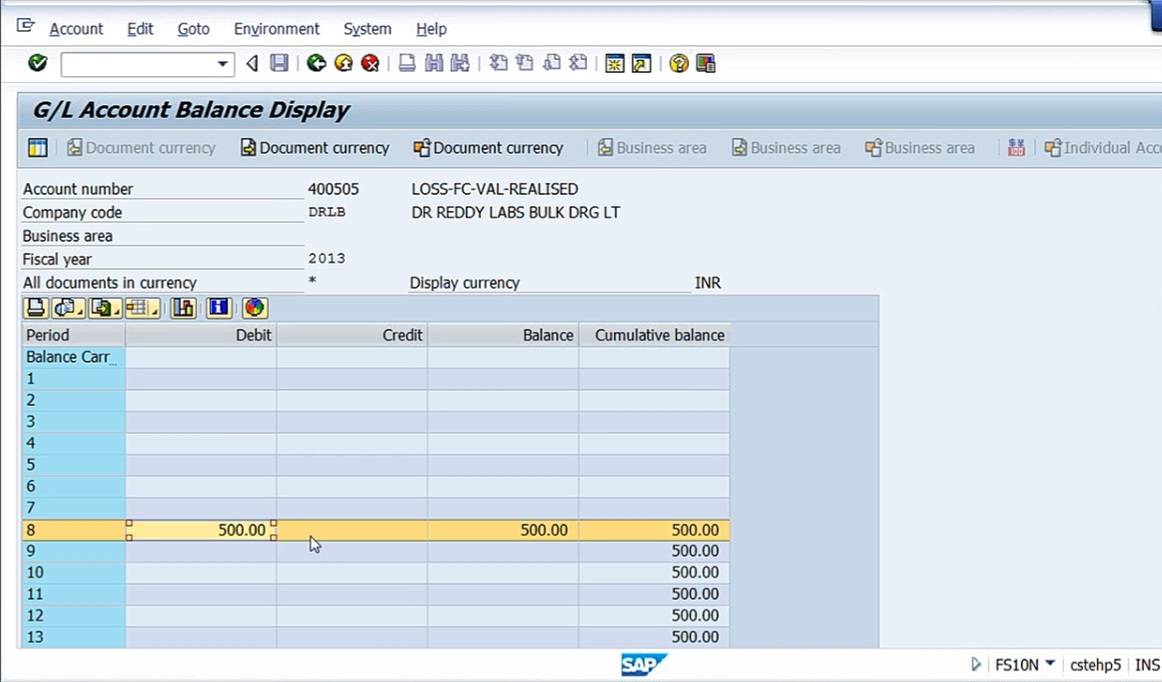Open the Goto menu

click(193, 29)
